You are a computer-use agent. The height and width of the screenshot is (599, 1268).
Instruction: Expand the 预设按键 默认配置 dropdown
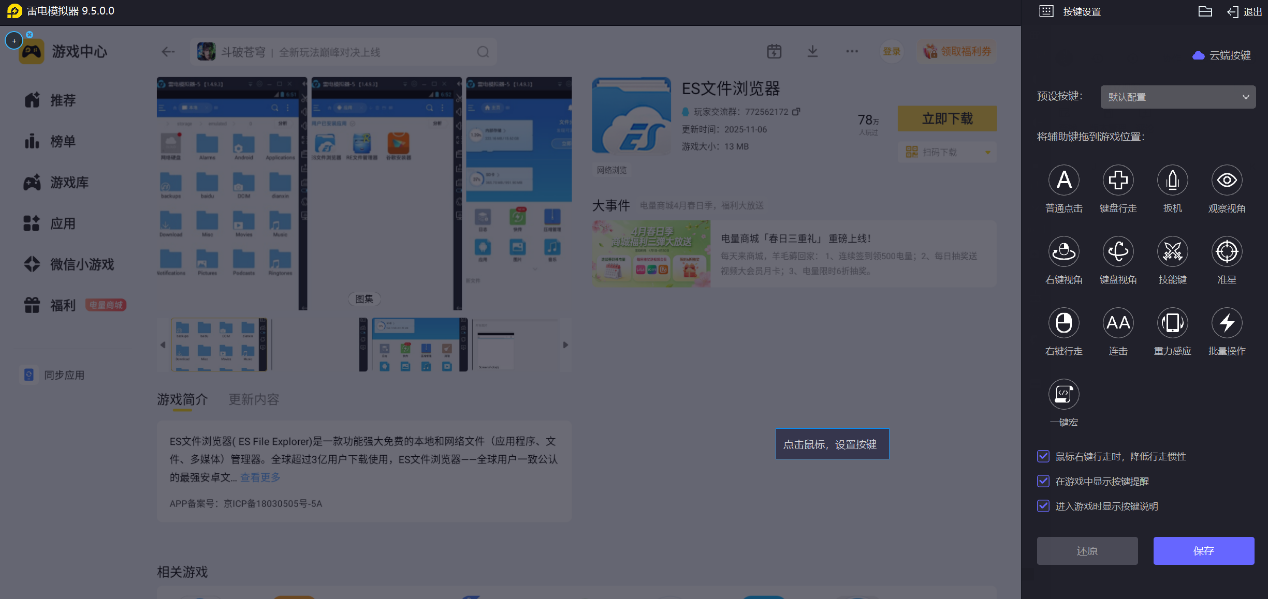tap(1178, 97)
